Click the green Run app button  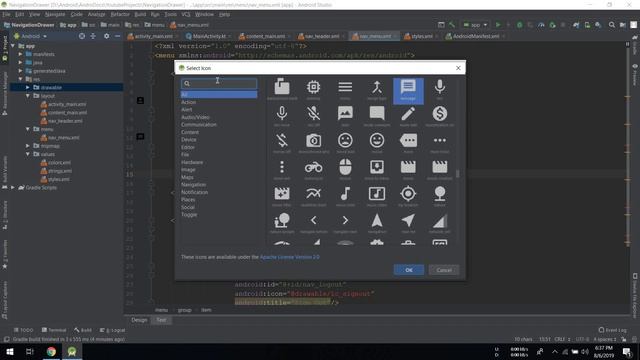(x=498, y=25)
